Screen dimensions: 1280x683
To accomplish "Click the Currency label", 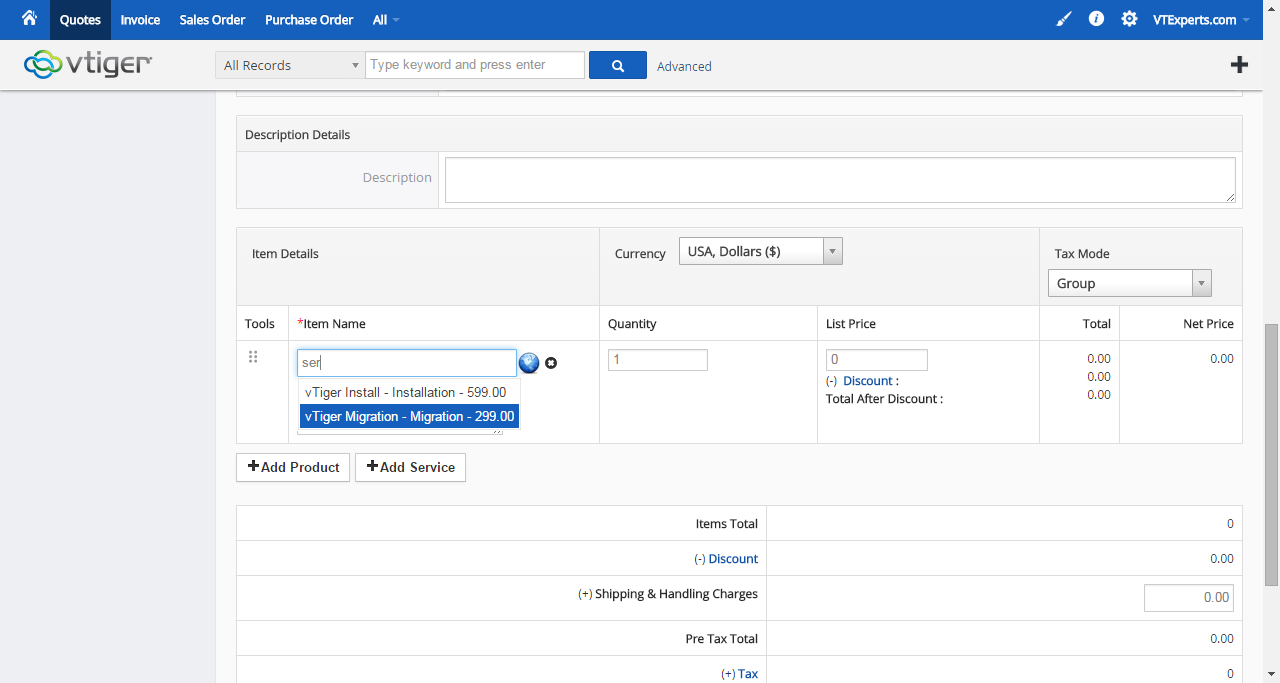I will [x=640, y=254].
